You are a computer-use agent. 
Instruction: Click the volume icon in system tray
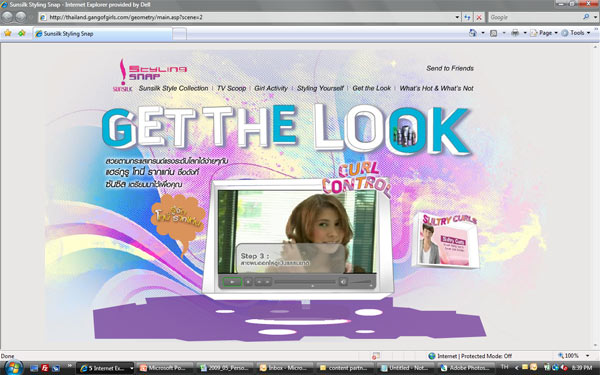click(564, 368)
